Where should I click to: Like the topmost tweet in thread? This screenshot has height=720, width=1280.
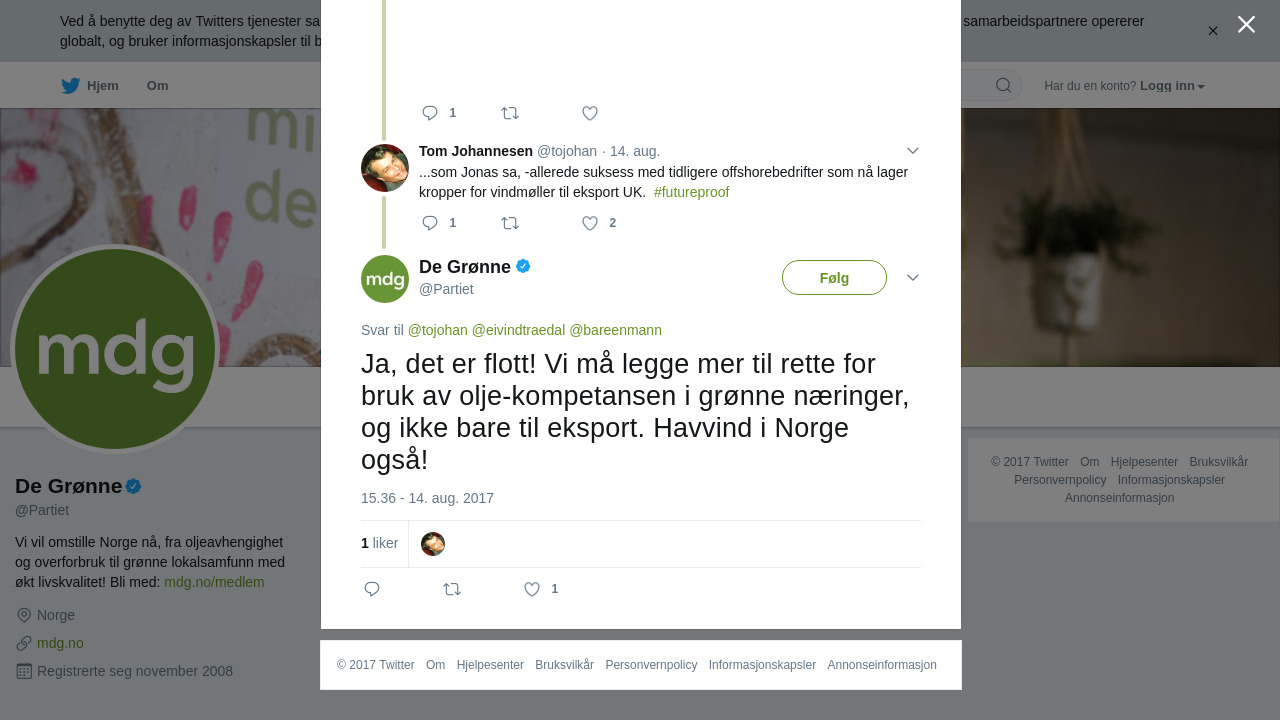590,113
